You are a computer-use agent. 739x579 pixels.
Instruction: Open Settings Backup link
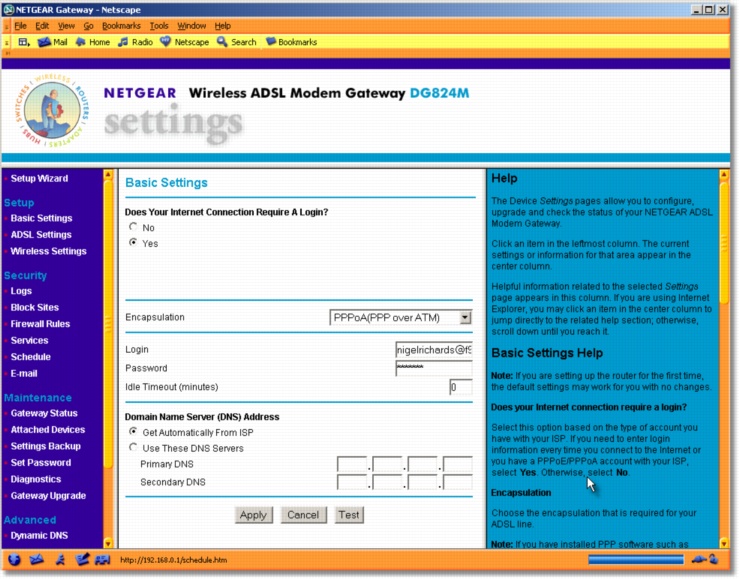[x=46, y=446]
